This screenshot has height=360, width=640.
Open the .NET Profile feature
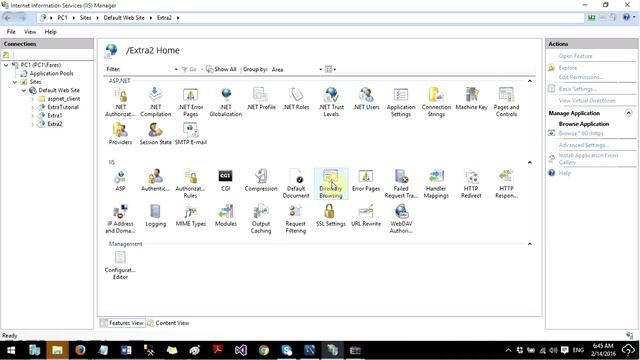261,99
